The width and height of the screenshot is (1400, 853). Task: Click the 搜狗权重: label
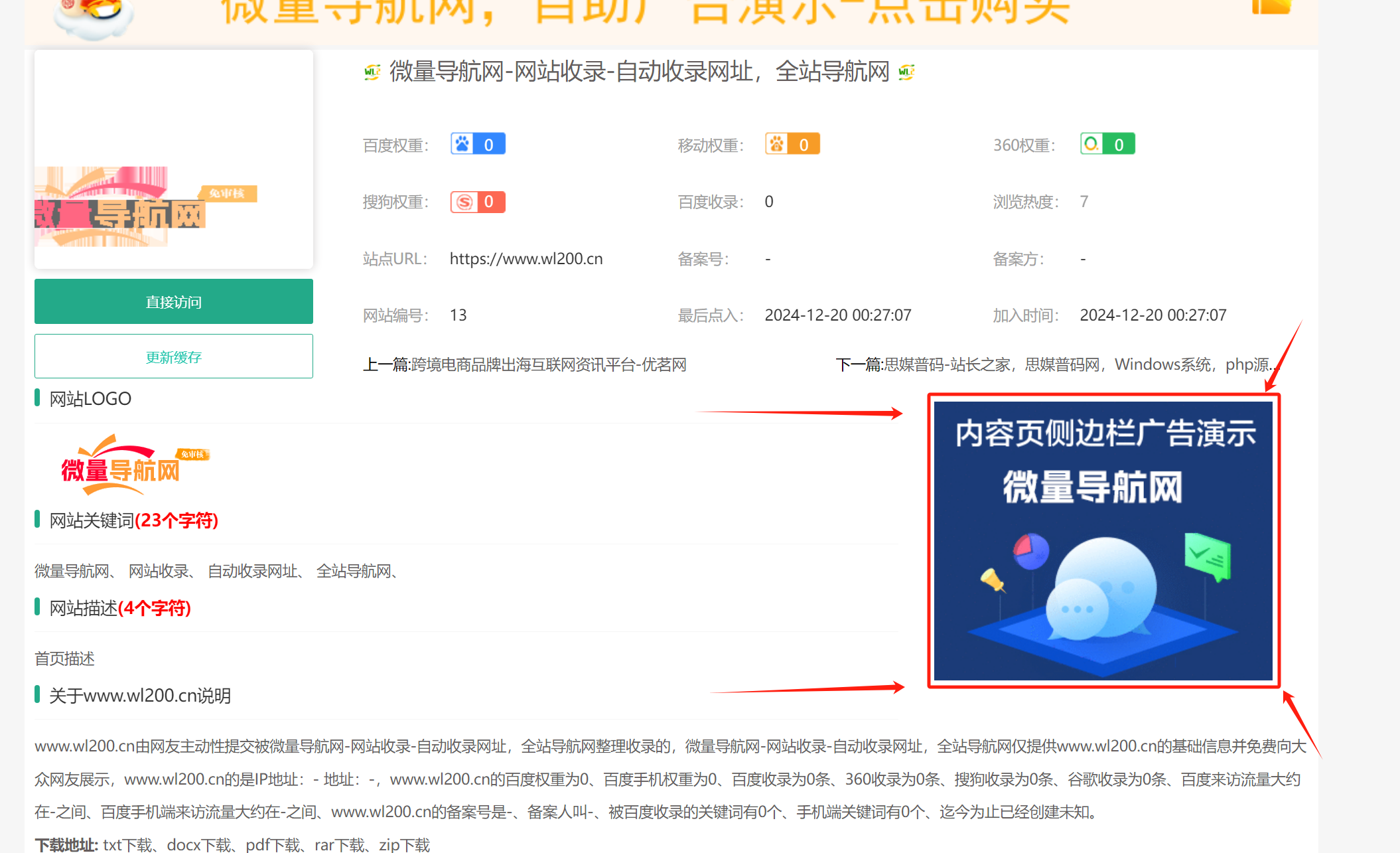[x=396, y=202]
